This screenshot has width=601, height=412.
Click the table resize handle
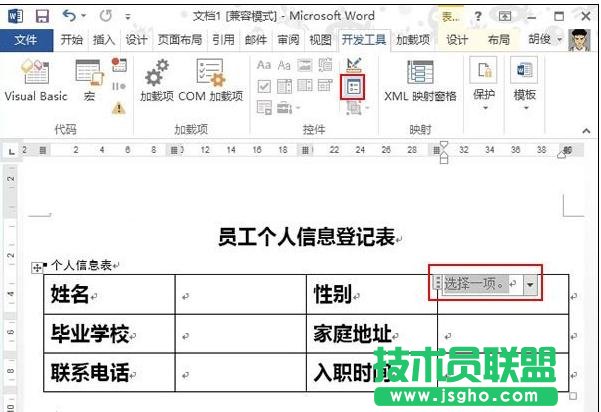[573, 396]
